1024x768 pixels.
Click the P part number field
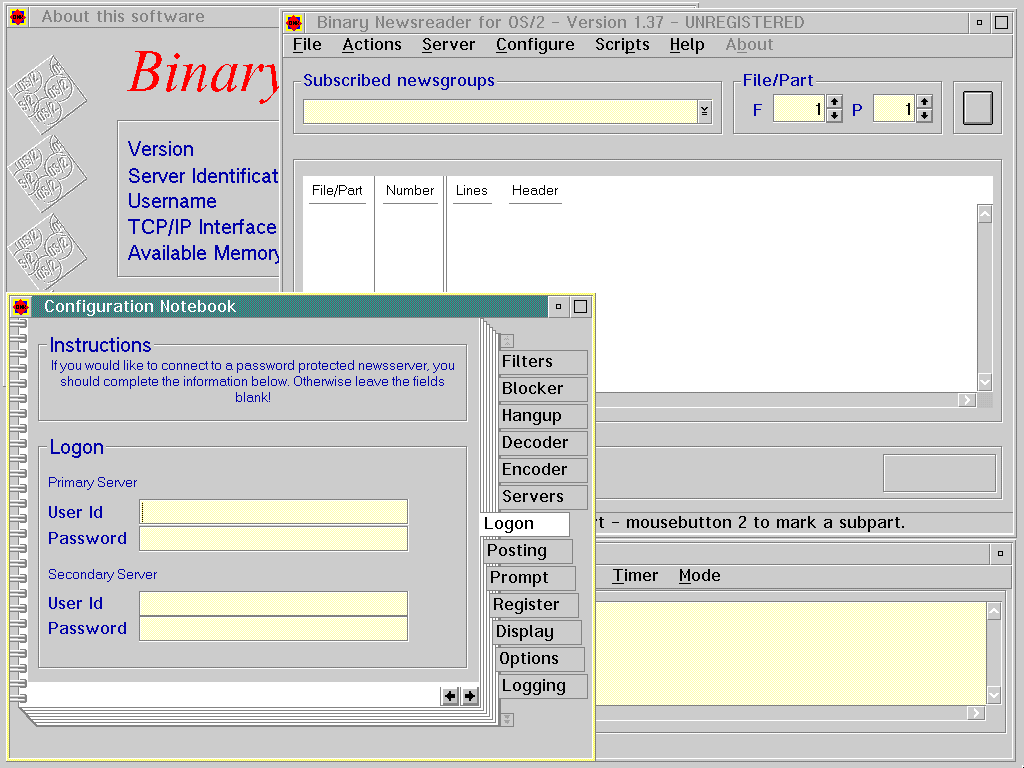coord(894,109)
